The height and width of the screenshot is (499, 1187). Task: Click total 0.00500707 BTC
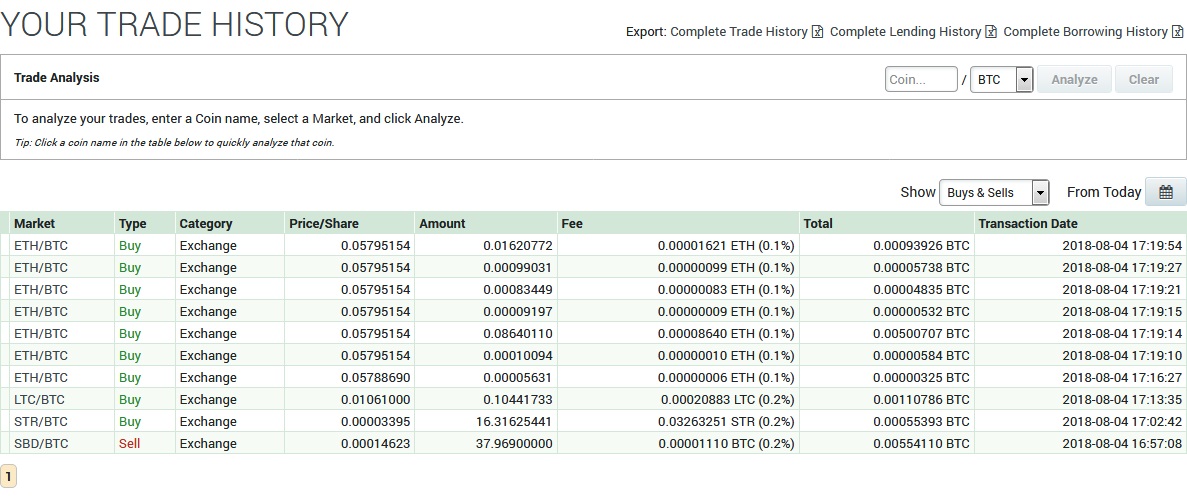pos(921,333)
